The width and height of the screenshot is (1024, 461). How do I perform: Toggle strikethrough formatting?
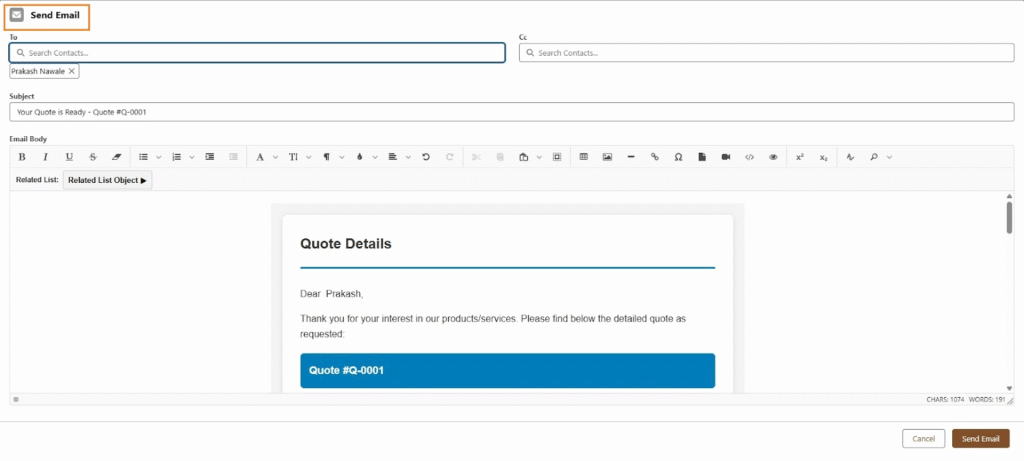click(x=93, y=157)
